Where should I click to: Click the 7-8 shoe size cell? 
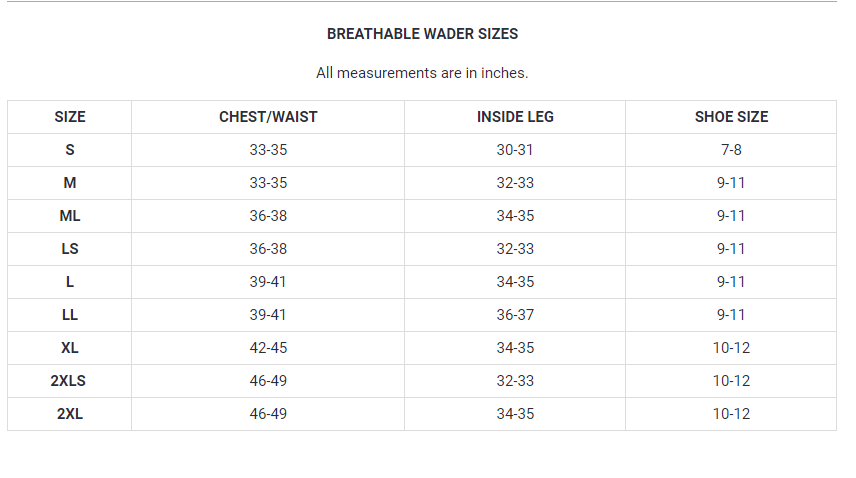[731, 150]
